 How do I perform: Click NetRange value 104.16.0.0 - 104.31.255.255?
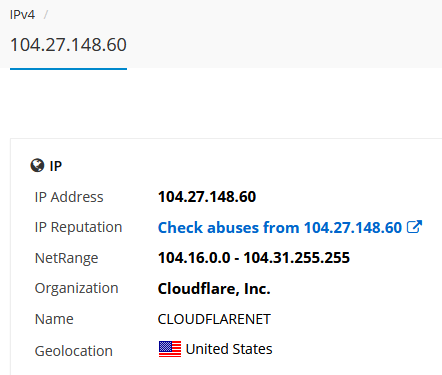(x=254, y=258)
